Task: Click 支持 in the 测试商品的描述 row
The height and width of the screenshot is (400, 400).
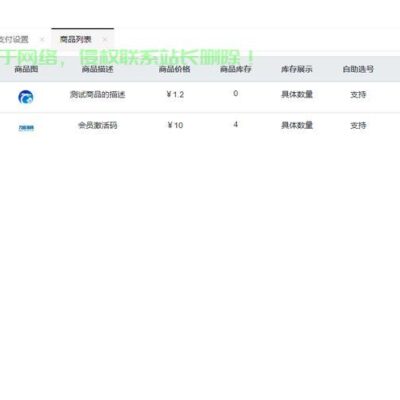Action: [358, 95]
